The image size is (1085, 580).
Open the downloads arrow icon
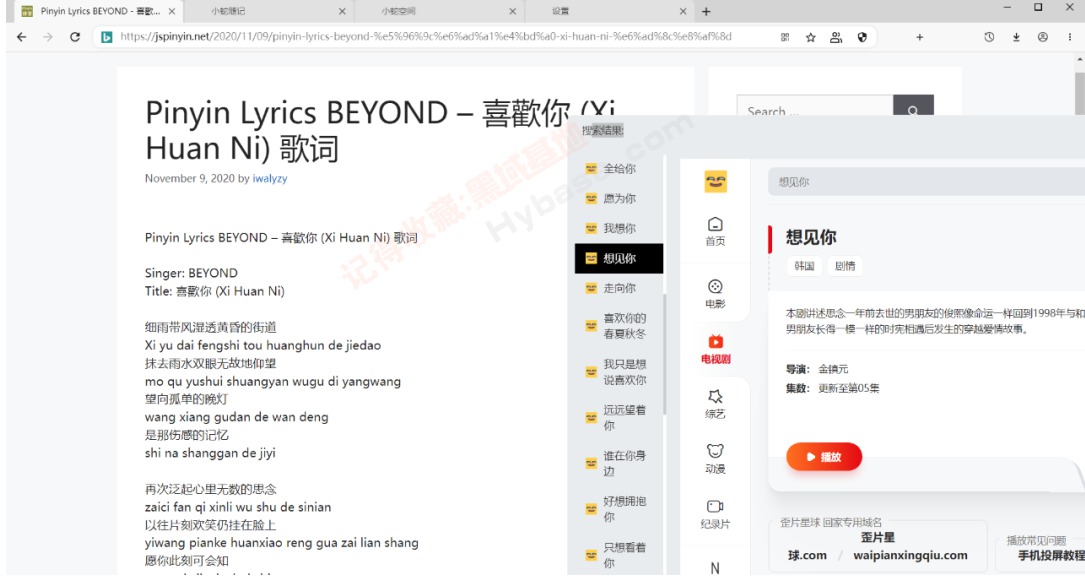pos(1016,37)
